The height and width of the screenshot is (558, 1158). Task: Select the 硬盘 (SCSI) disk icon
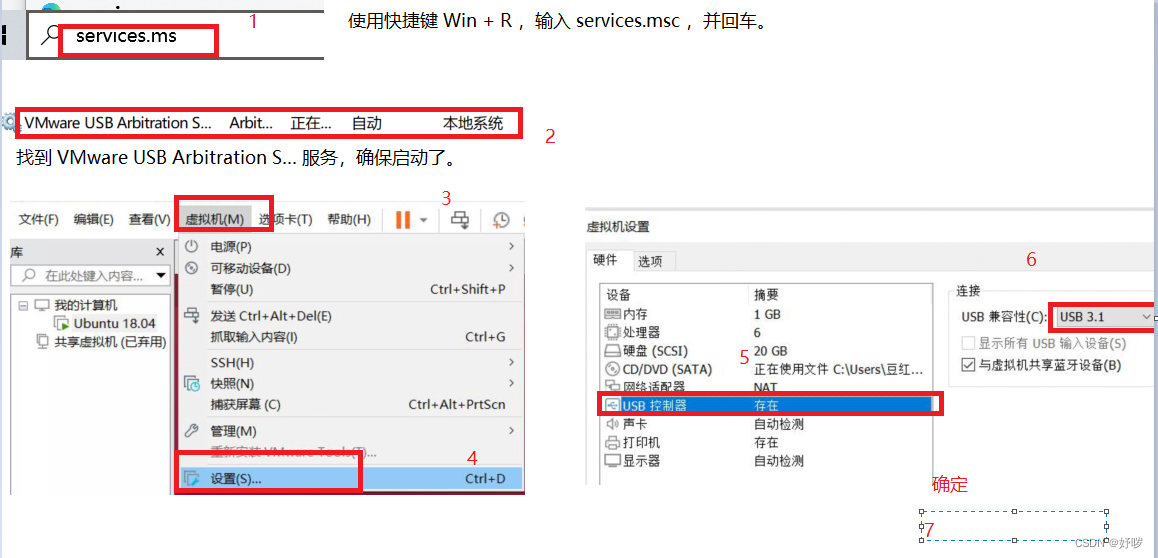[x=613, y=351]
